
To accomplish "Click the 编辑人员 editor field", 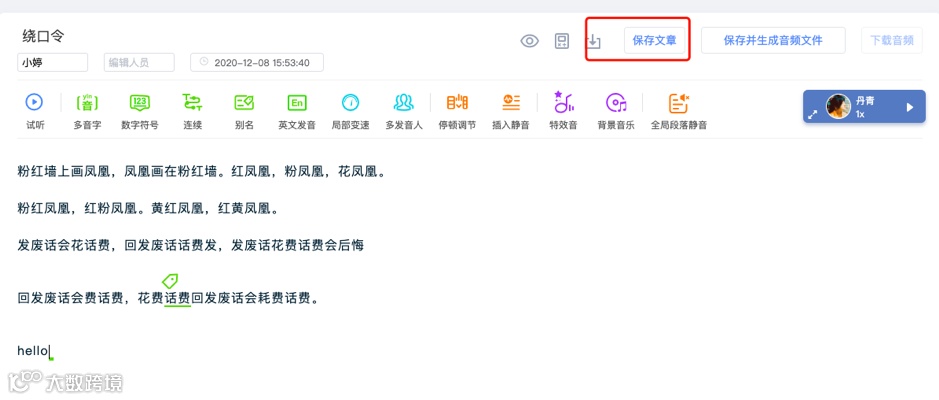I will (139, 62).
